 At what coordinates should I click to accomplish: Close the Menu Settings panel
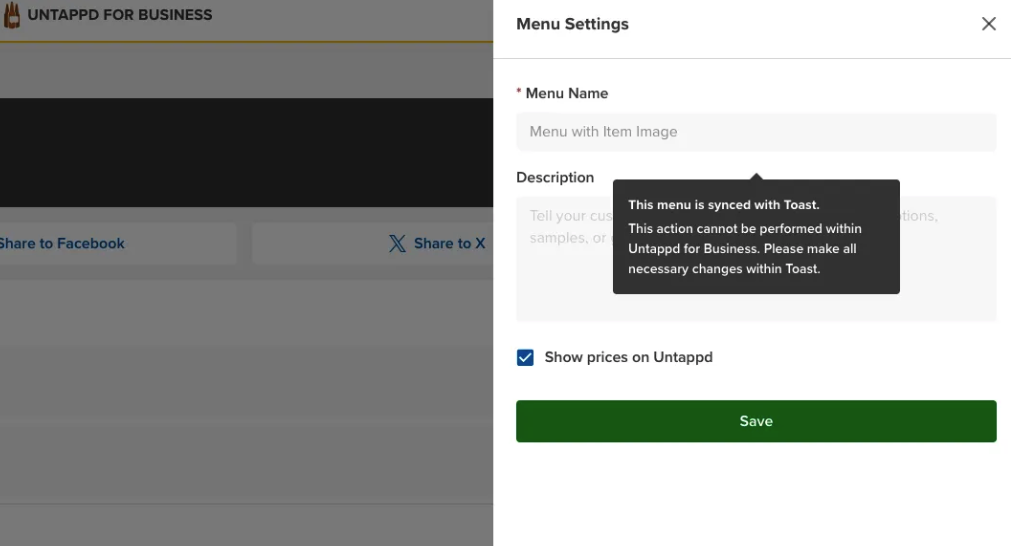coord(988,24)
